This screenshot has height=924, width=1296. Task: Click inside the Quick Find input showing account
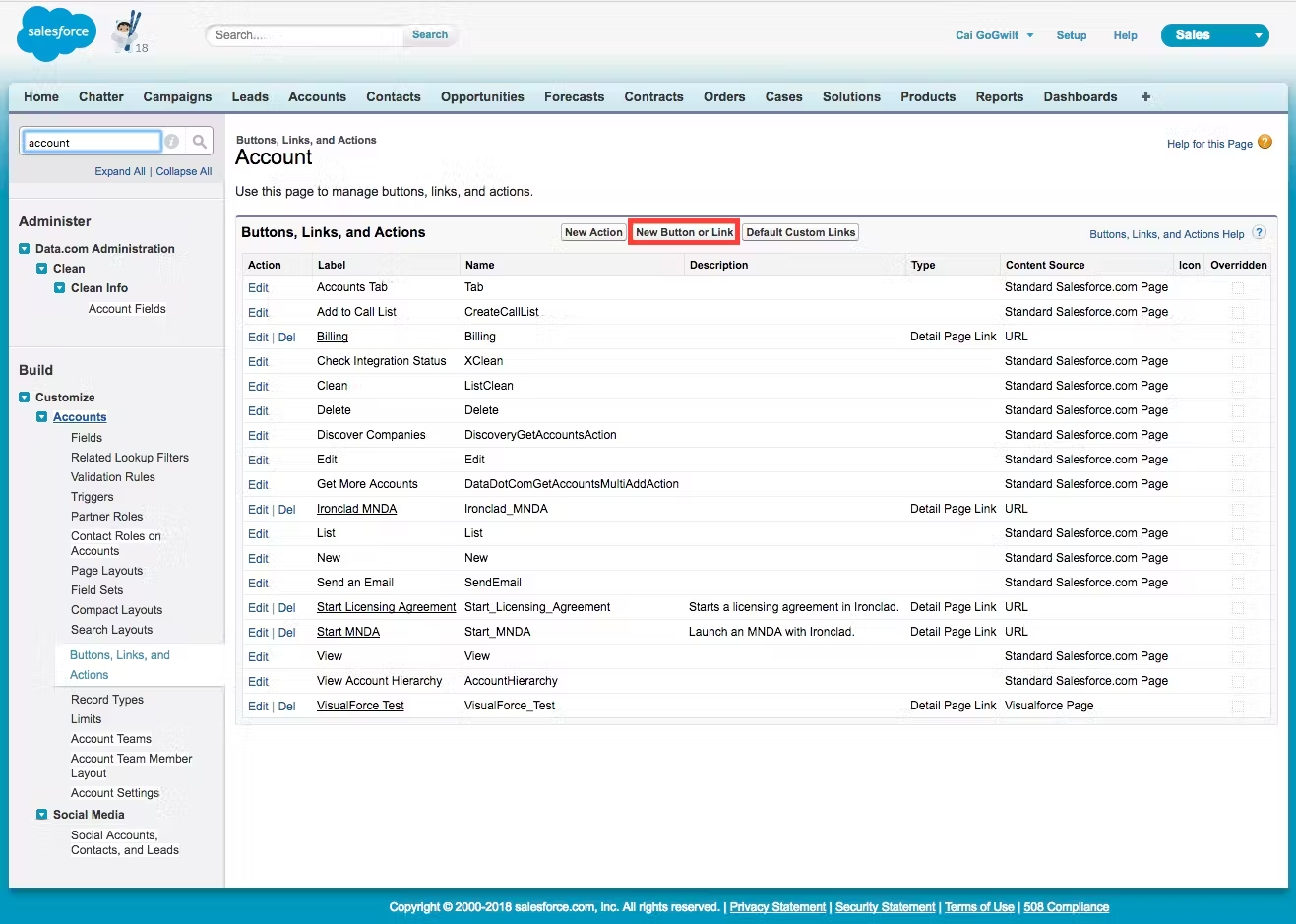(x=91, y=141)
